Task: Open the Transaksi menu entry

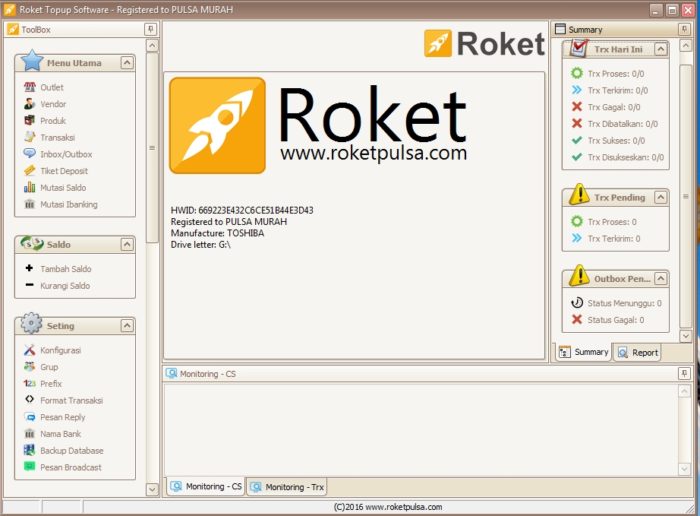Action: coord(58,137)
